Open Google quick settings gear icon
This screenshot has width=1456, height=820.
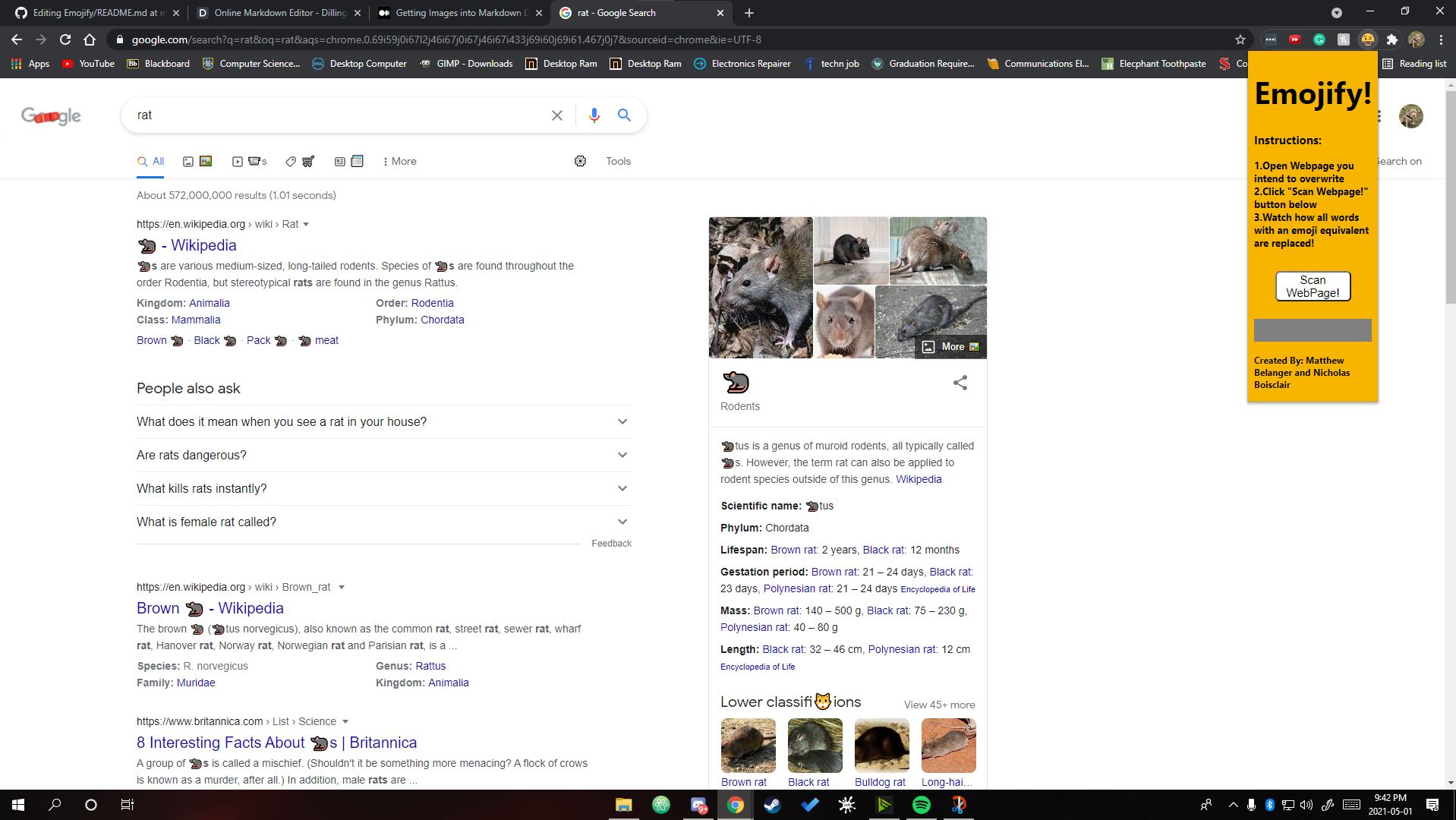580,161
